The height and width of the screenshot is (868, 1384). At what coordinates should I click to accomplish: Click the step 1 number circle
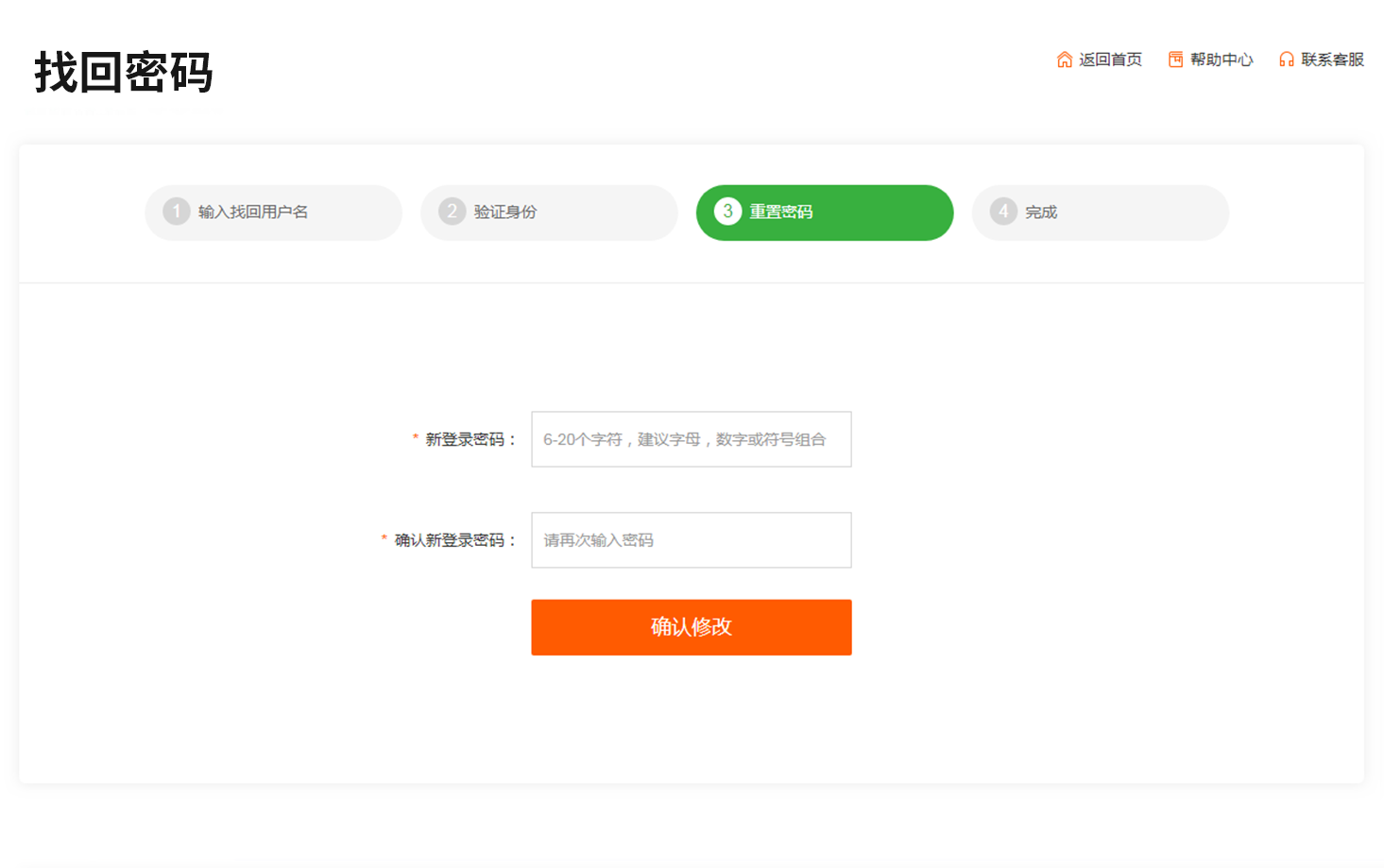[177, 212]
